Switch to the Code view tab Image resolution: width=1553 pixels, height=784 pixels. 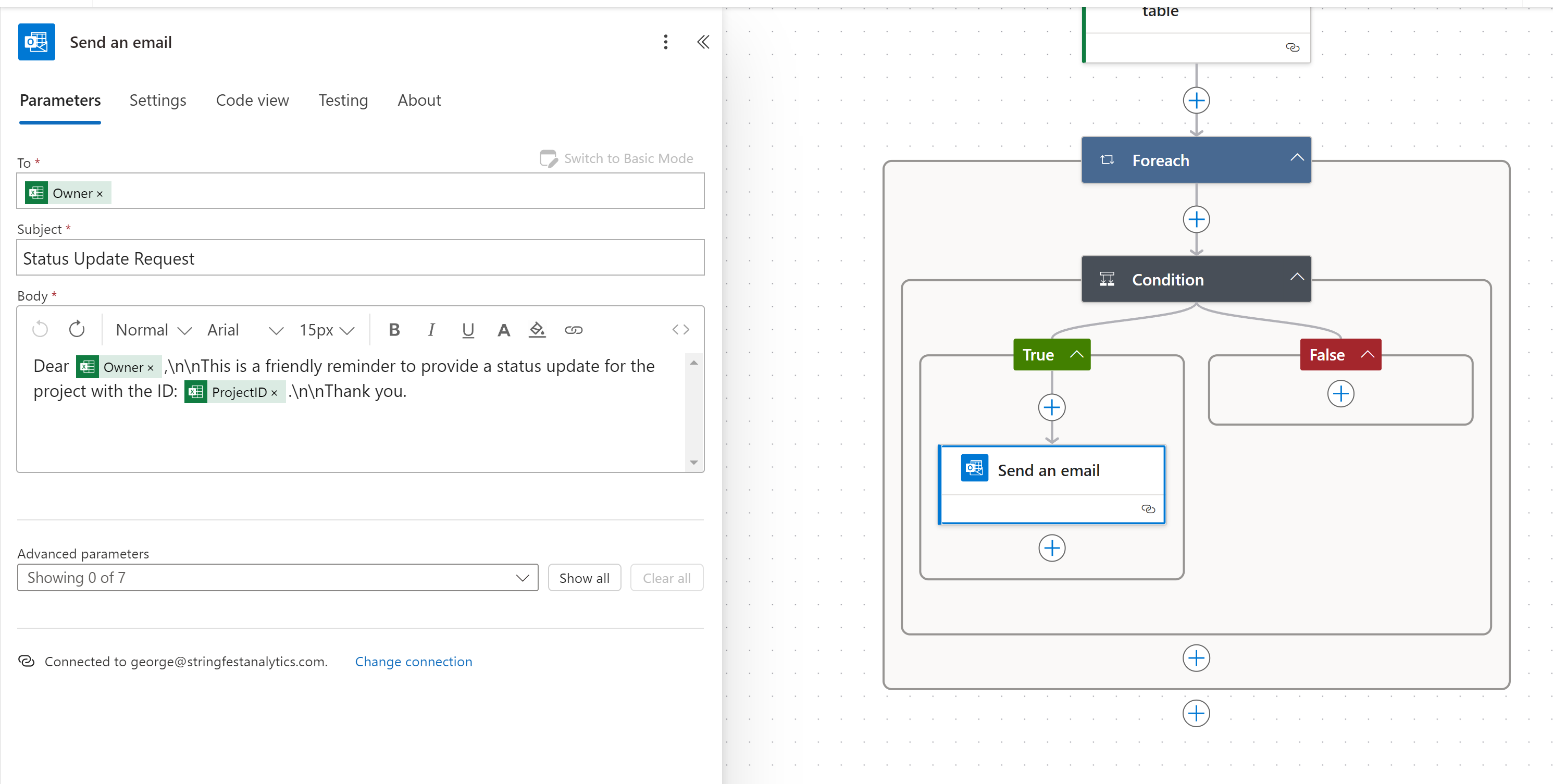click(252, 100)
